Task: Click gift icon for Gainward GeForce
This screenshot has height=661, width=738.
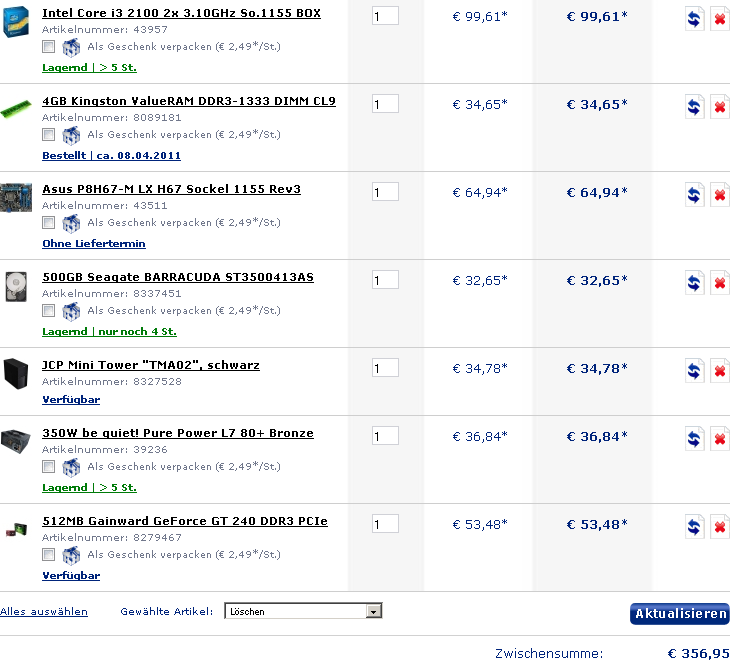Action: [71, 555]
